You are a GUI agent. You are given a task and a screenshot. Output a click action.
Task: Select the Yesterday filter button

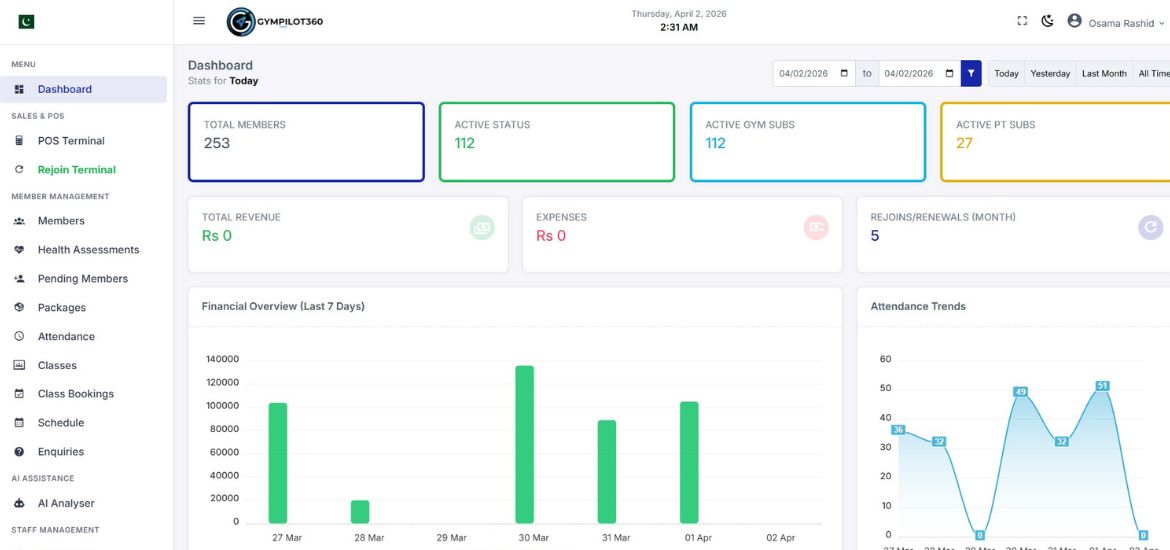tap(1050, 73)
